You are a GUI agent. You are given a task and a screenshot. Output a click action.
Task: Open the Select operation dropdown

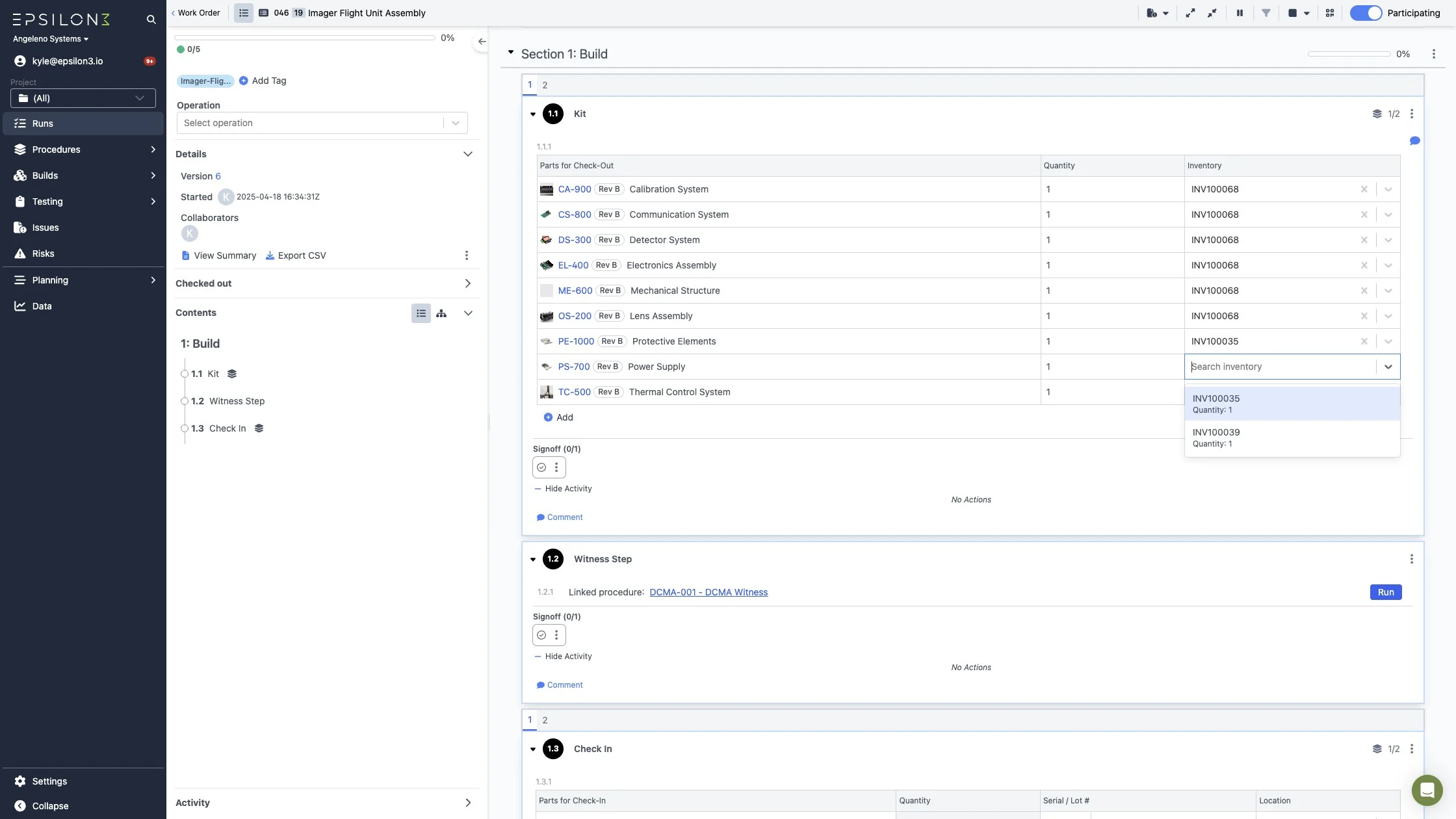322,123
